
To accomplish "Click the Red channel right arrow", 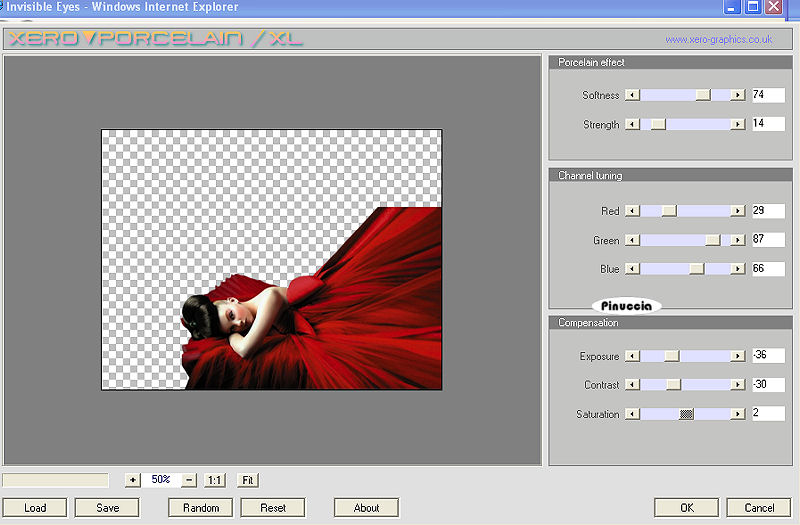I will [737, 211].
